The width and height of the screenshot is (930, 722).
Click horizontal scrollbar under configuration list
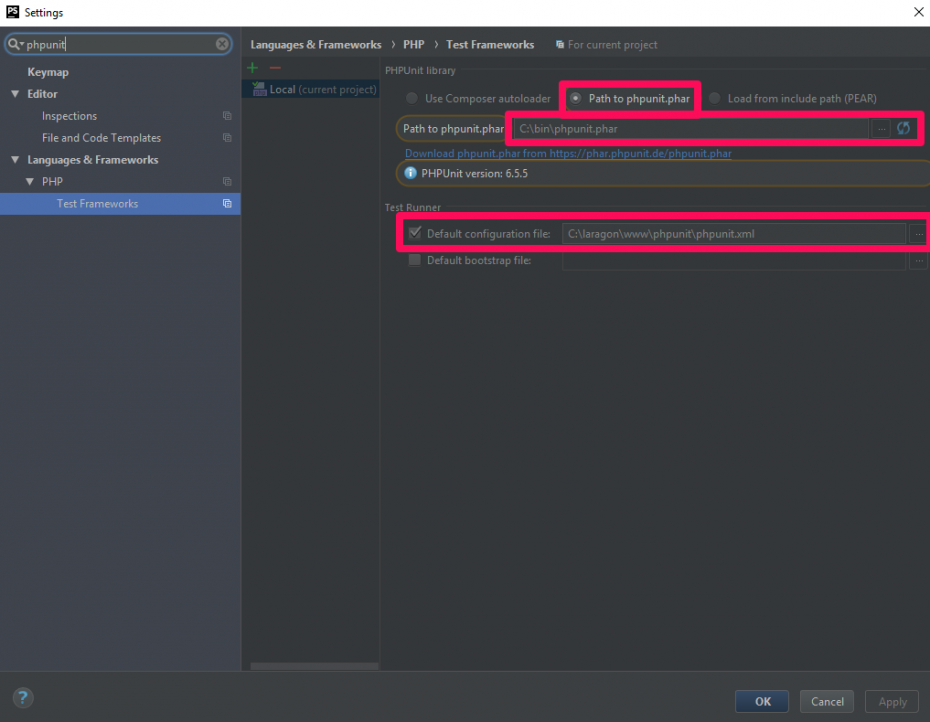click(314, 666)
